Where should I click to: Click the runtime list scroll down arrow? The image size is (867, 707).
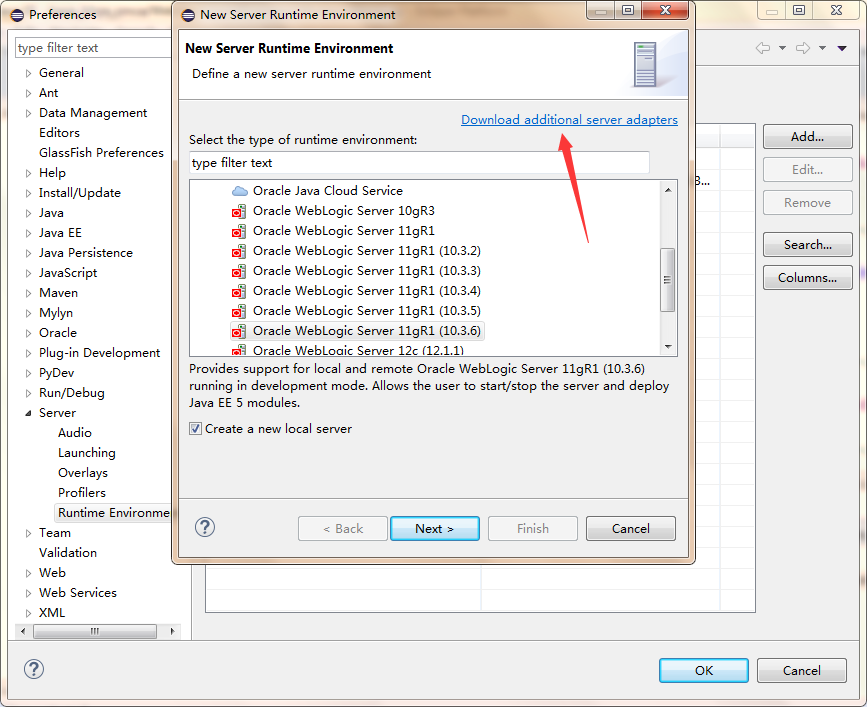coord(667,347)
